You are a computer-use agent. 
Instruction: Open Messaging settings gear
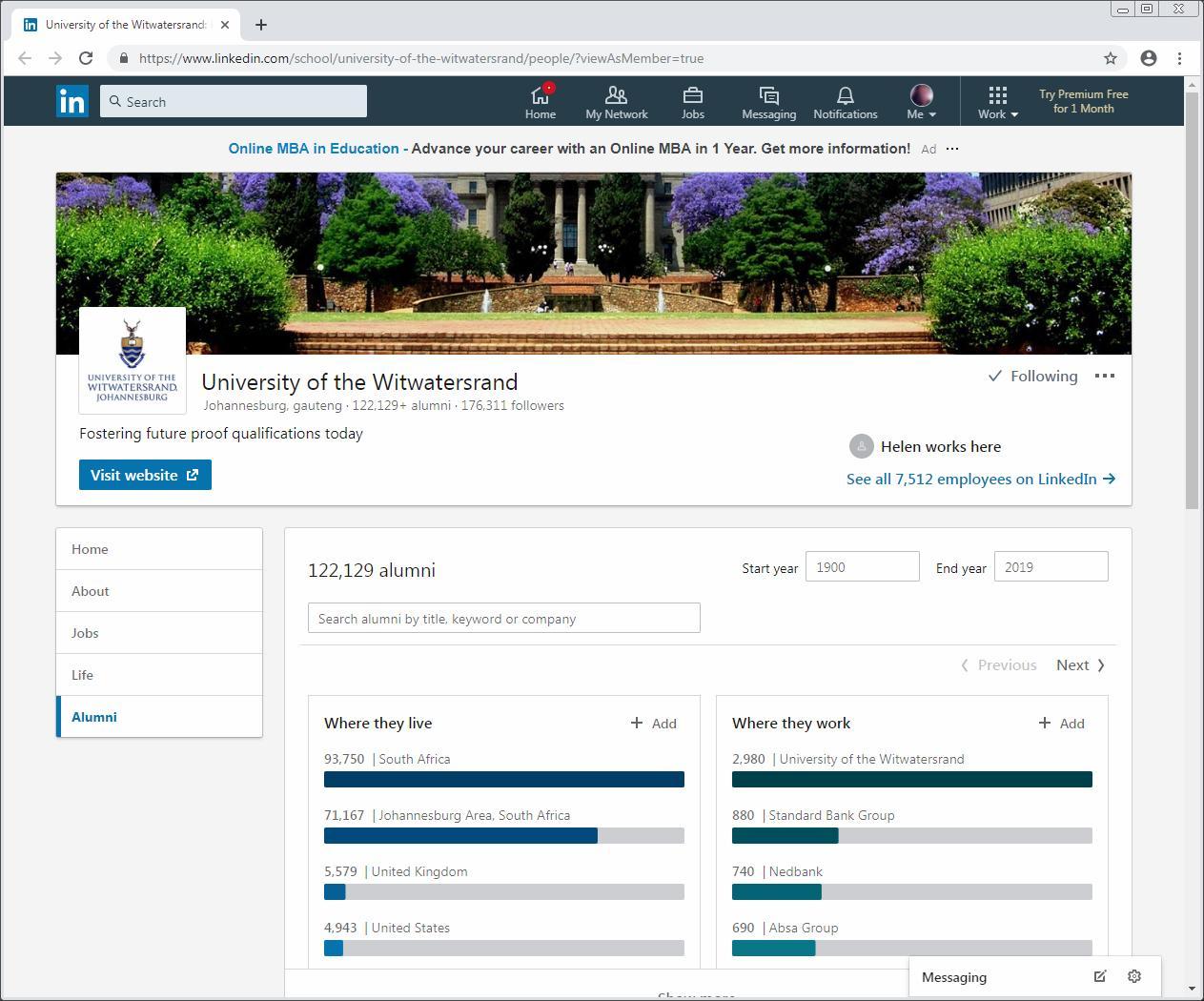coord(1134,976)
